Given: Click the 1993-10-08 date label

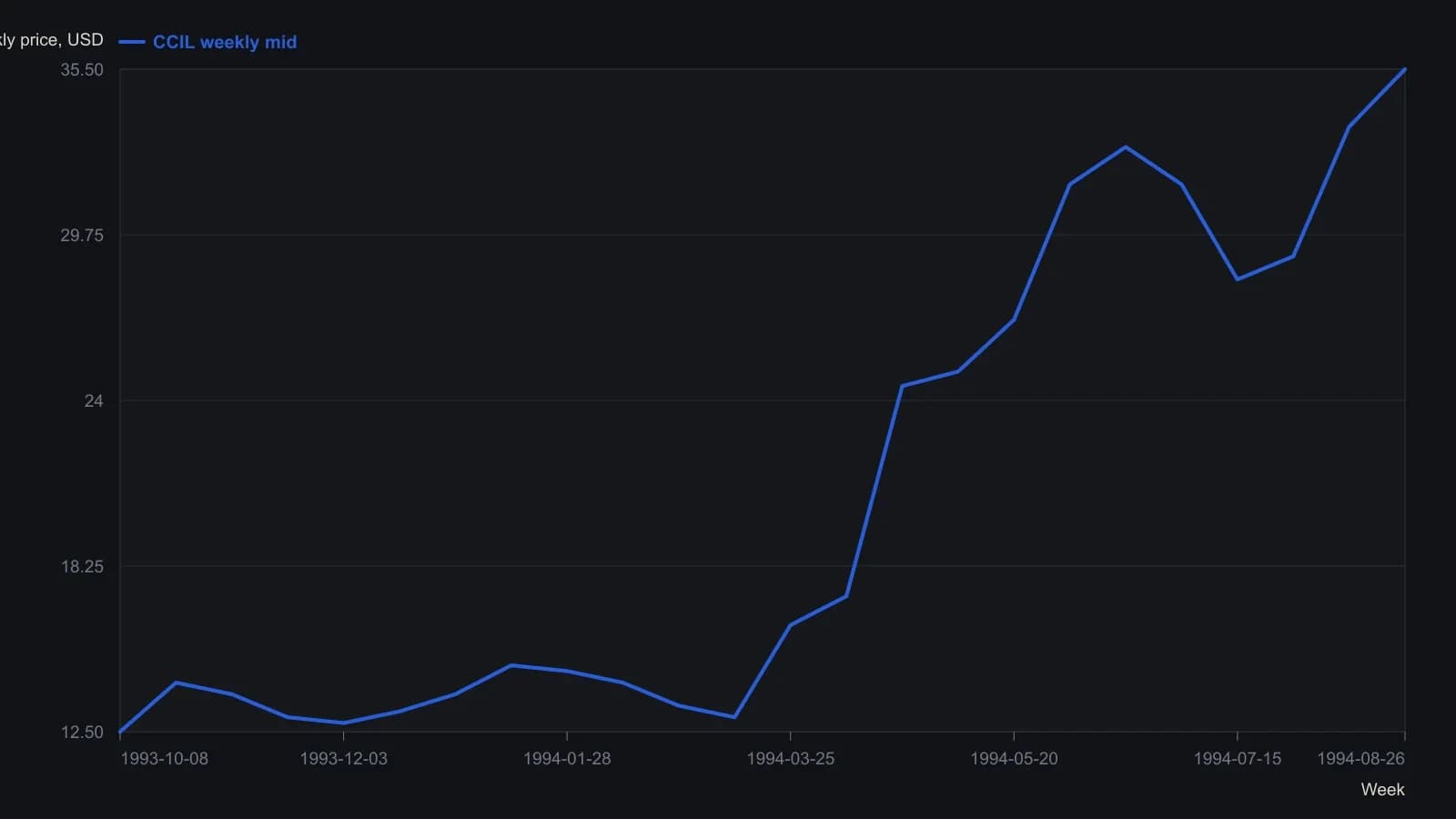Looking at the screenshot, I should tap(165, 759).
